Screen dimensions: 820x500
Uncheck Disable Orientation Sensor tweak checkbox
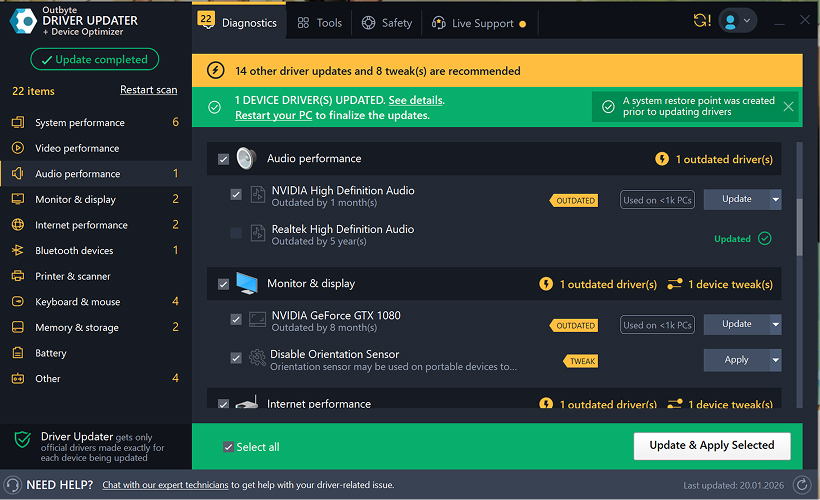(236, 358)
